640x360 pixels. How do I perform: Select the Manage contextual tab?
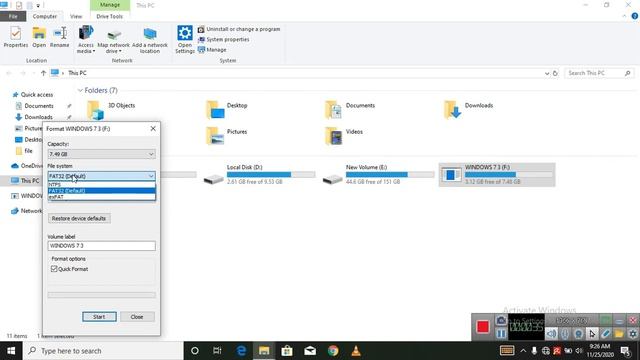coord(110,5)
